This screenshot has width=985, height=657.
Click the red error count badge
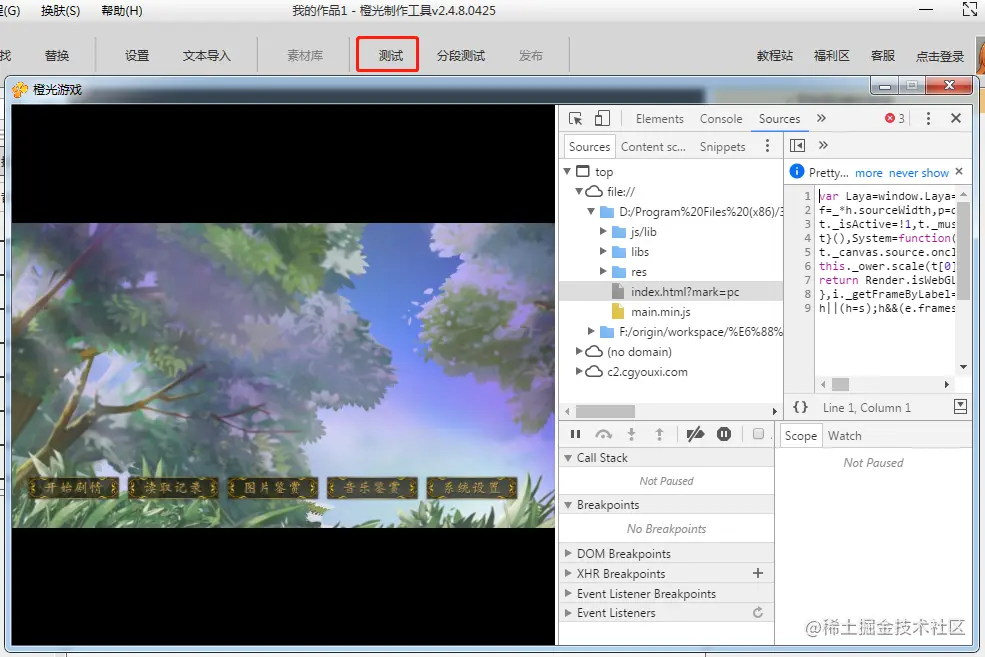point(895,118)
